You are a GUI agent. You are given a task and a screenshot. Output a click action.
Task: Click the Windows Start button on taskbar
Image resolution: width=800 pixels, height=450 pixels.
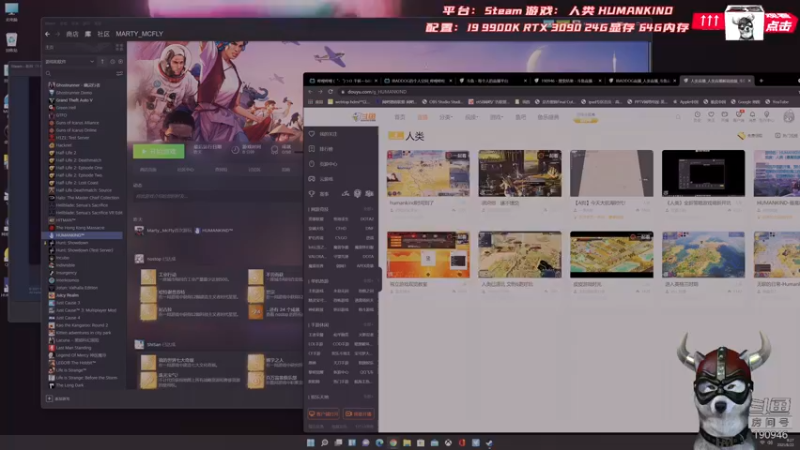click(310, 443)
